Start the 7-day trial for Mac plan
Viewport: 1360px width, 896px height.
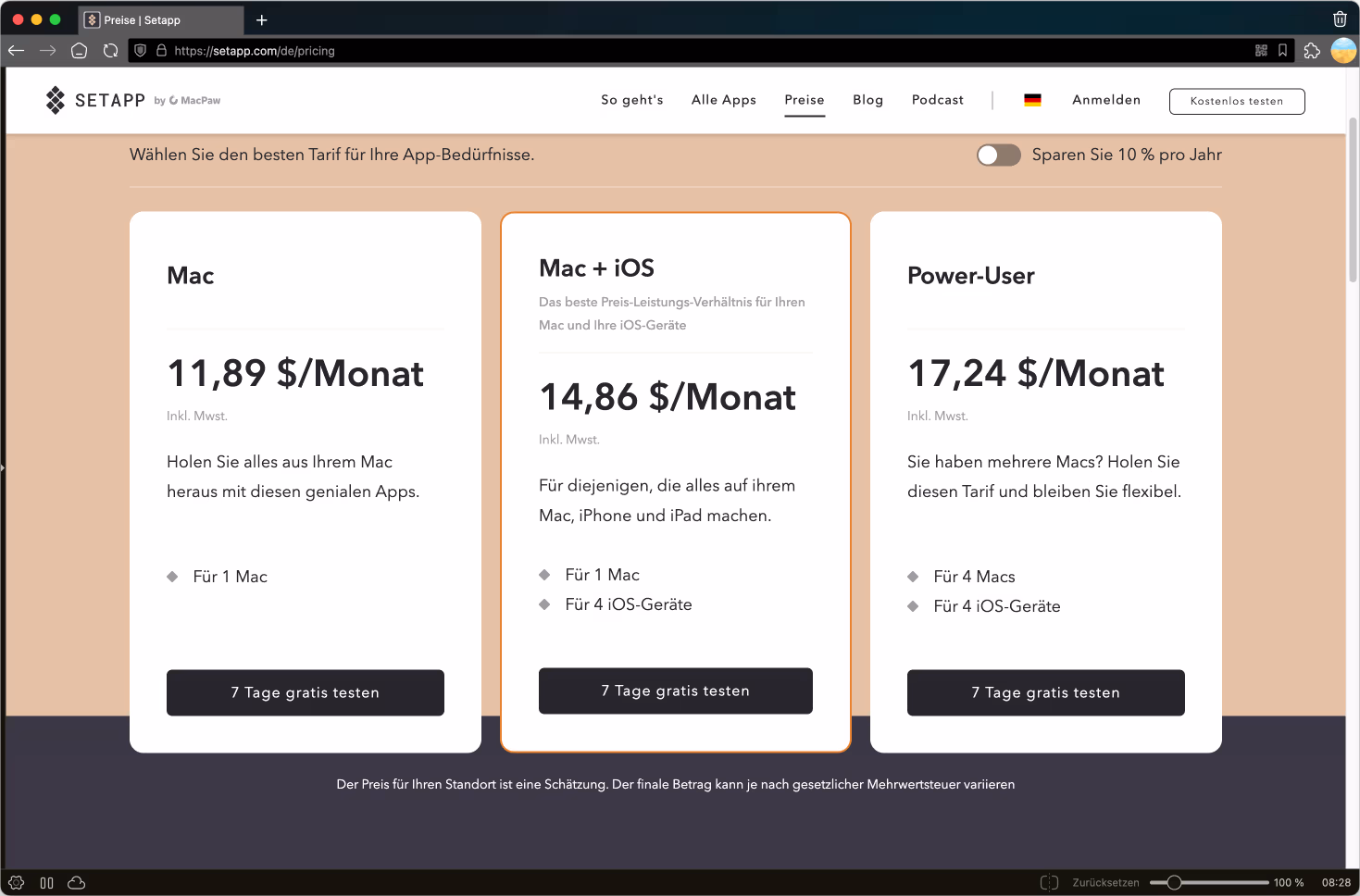(x=306, y=692)
